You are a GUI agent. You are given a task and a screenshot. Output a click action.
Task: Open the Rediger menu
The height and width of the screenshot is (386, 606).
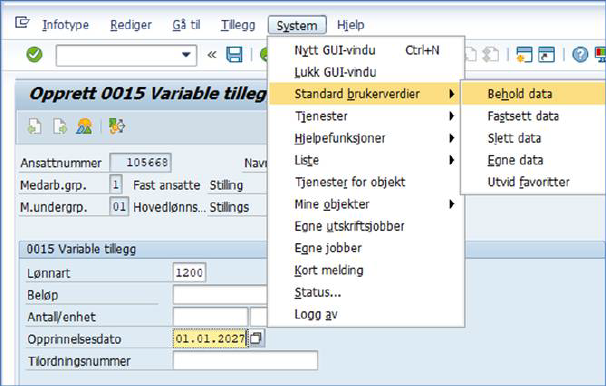pyautogui.click(x=131, y=25)
